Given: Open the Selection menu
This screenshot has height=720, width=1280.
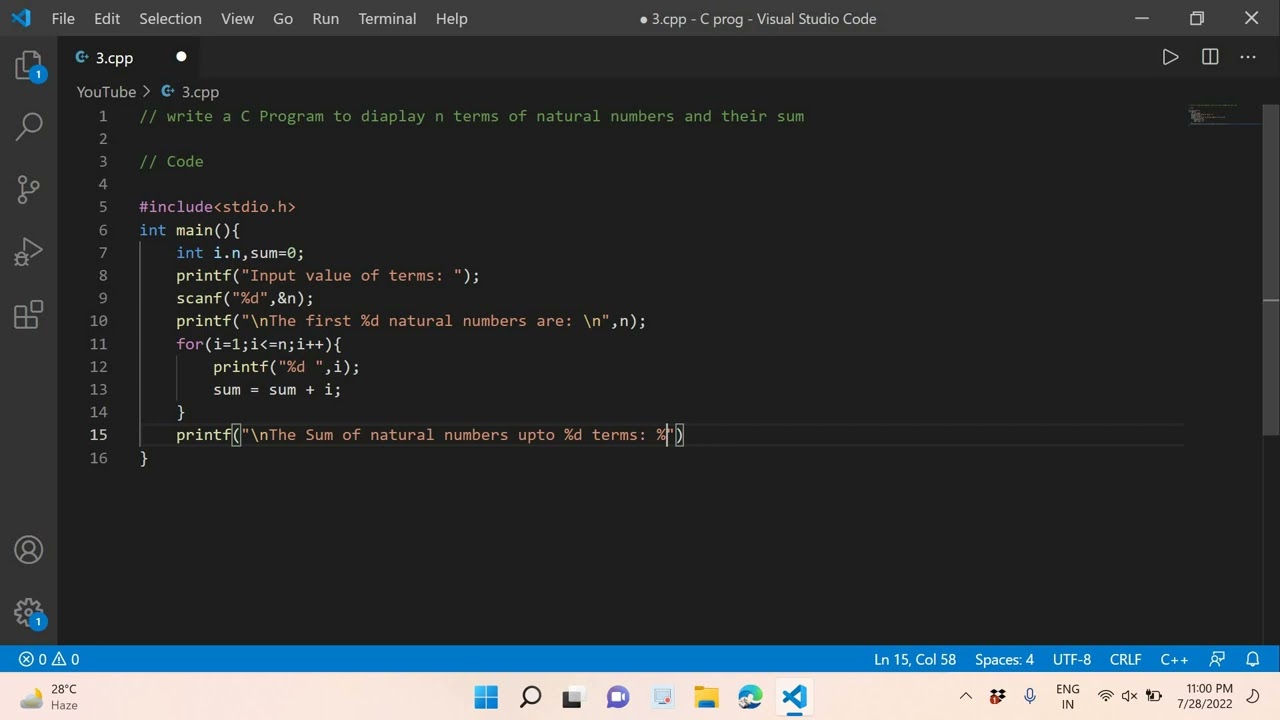Looking at the screenshot, I should 170,18.
